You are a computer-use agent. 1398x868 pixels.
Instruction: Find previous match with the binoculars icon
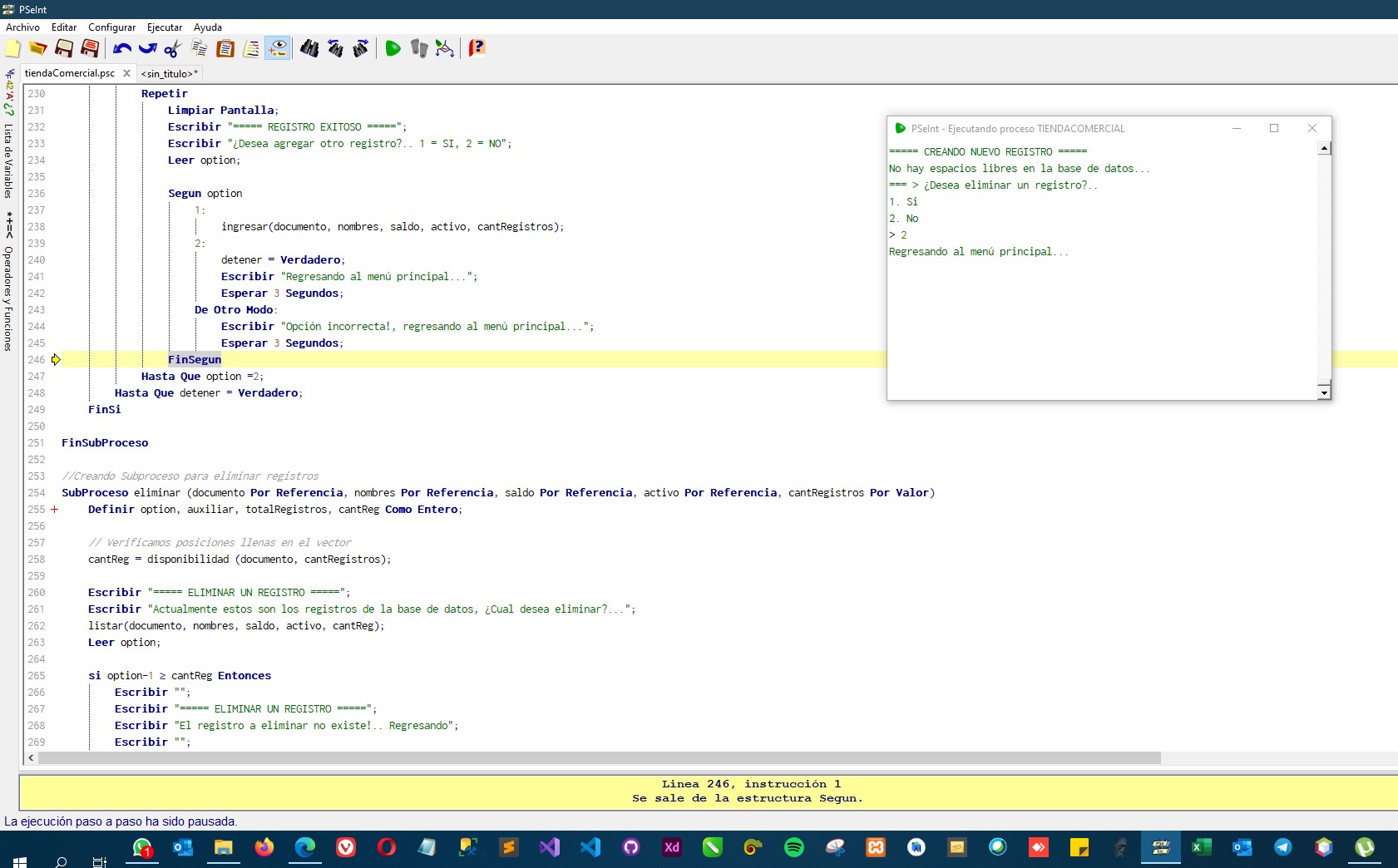[x=335, y=49]
